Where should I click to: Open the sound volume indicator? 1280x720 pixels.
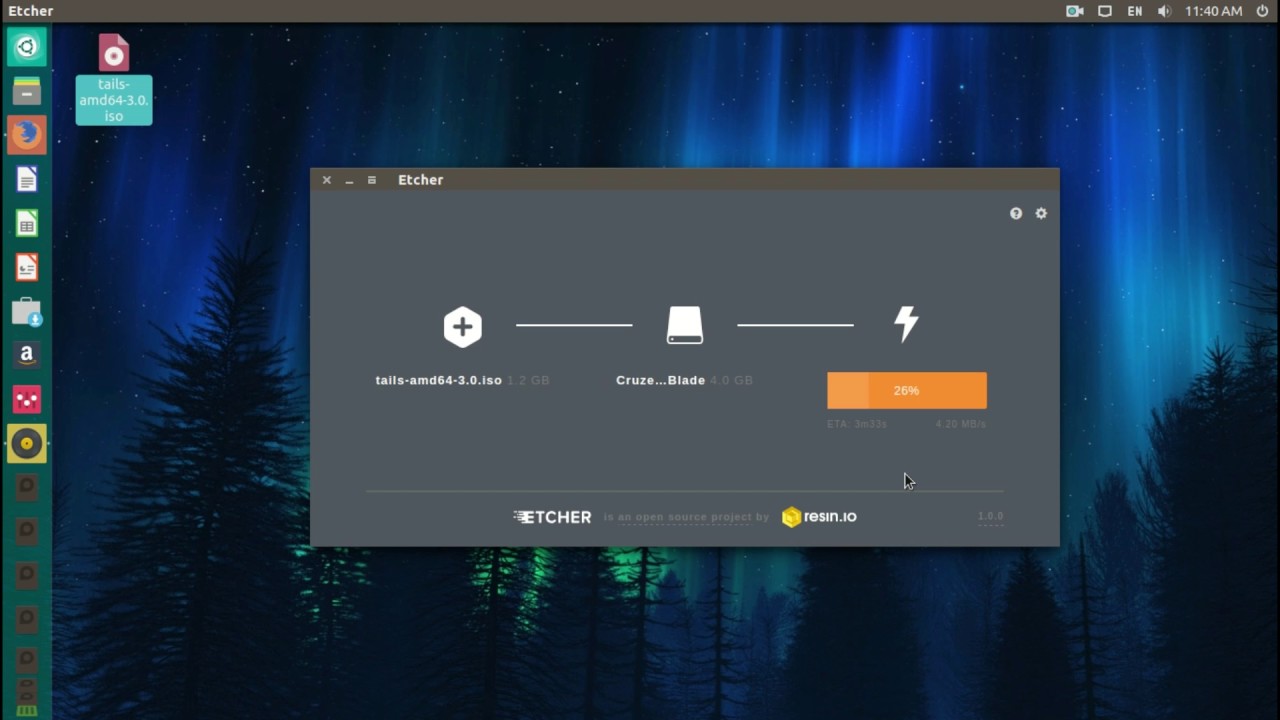1164,11
